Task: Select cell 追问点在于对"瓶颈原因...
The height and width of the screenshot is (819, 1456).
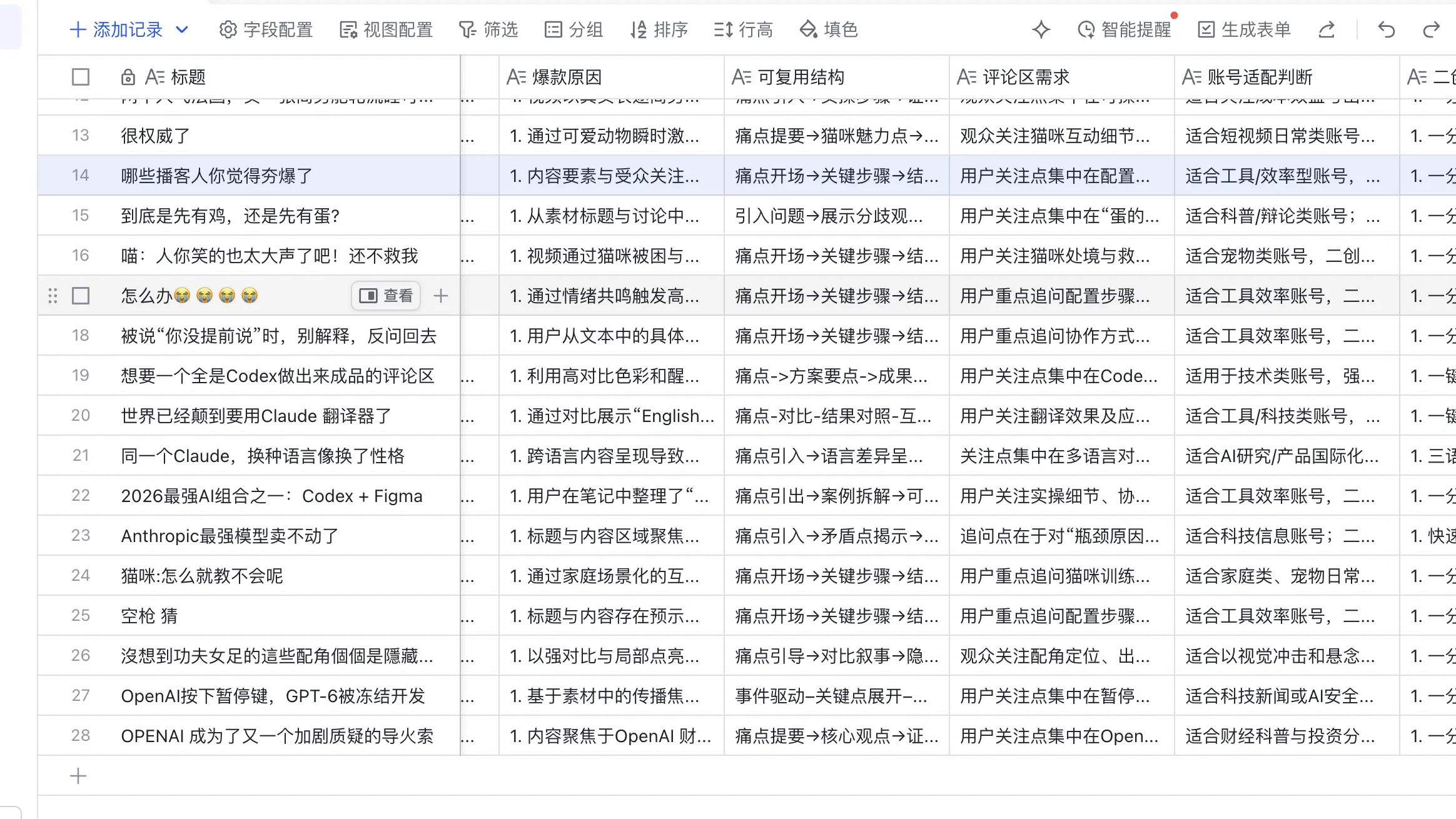Action: pos(1061,536)
